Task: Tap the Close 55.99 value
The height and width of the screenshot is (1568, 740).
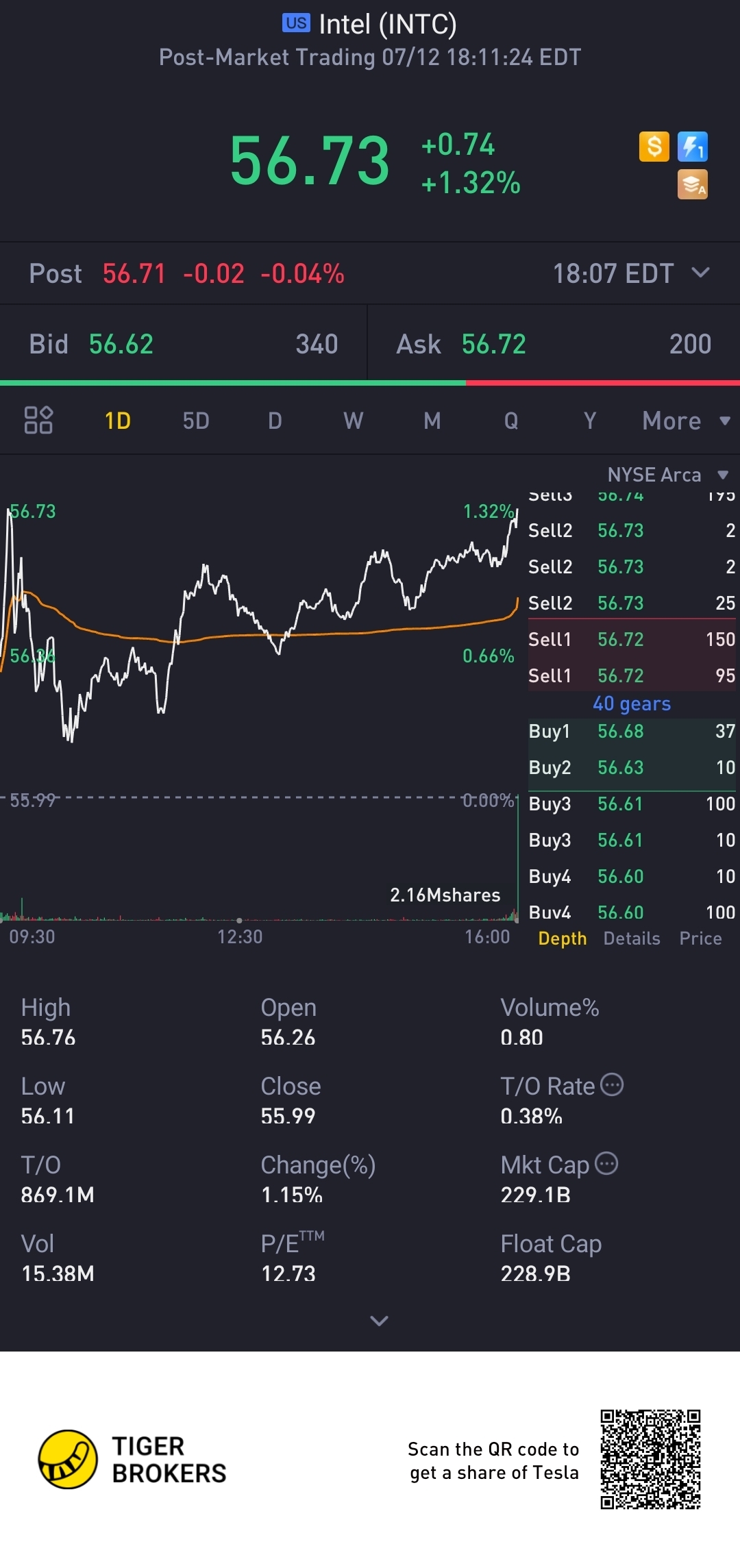Action: coord(288,1116)
